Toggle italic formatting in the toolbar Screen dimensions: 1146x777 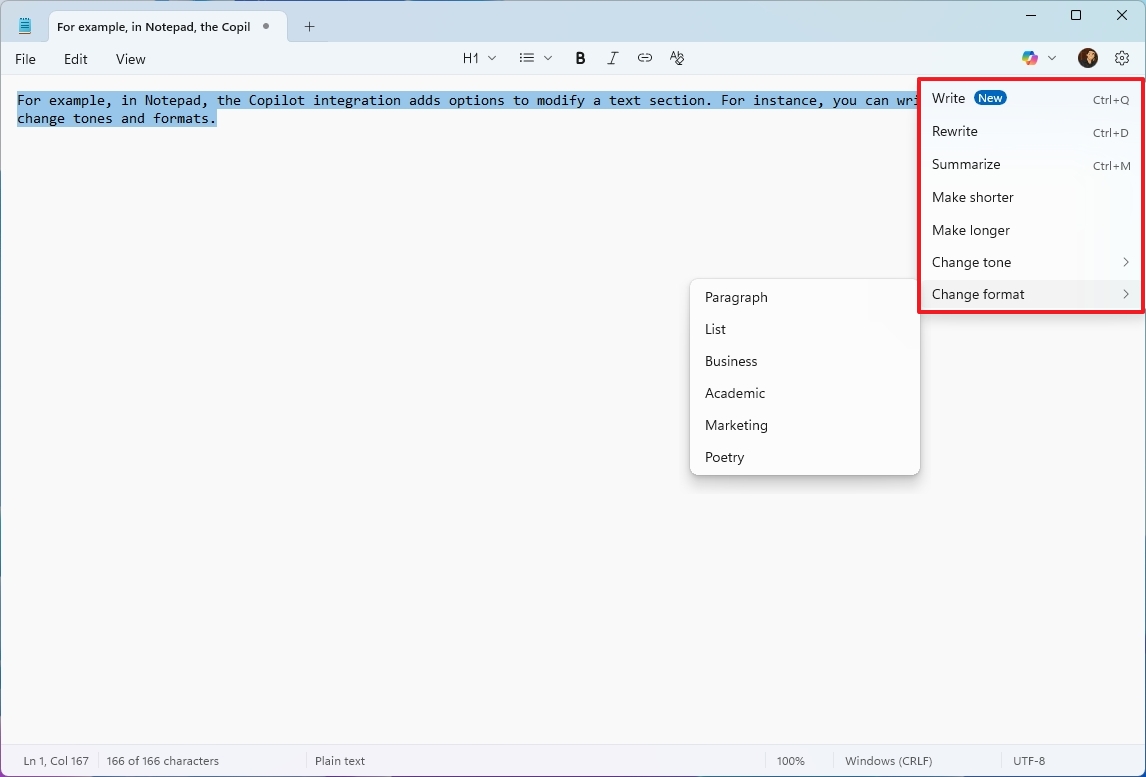coord(613,57)
